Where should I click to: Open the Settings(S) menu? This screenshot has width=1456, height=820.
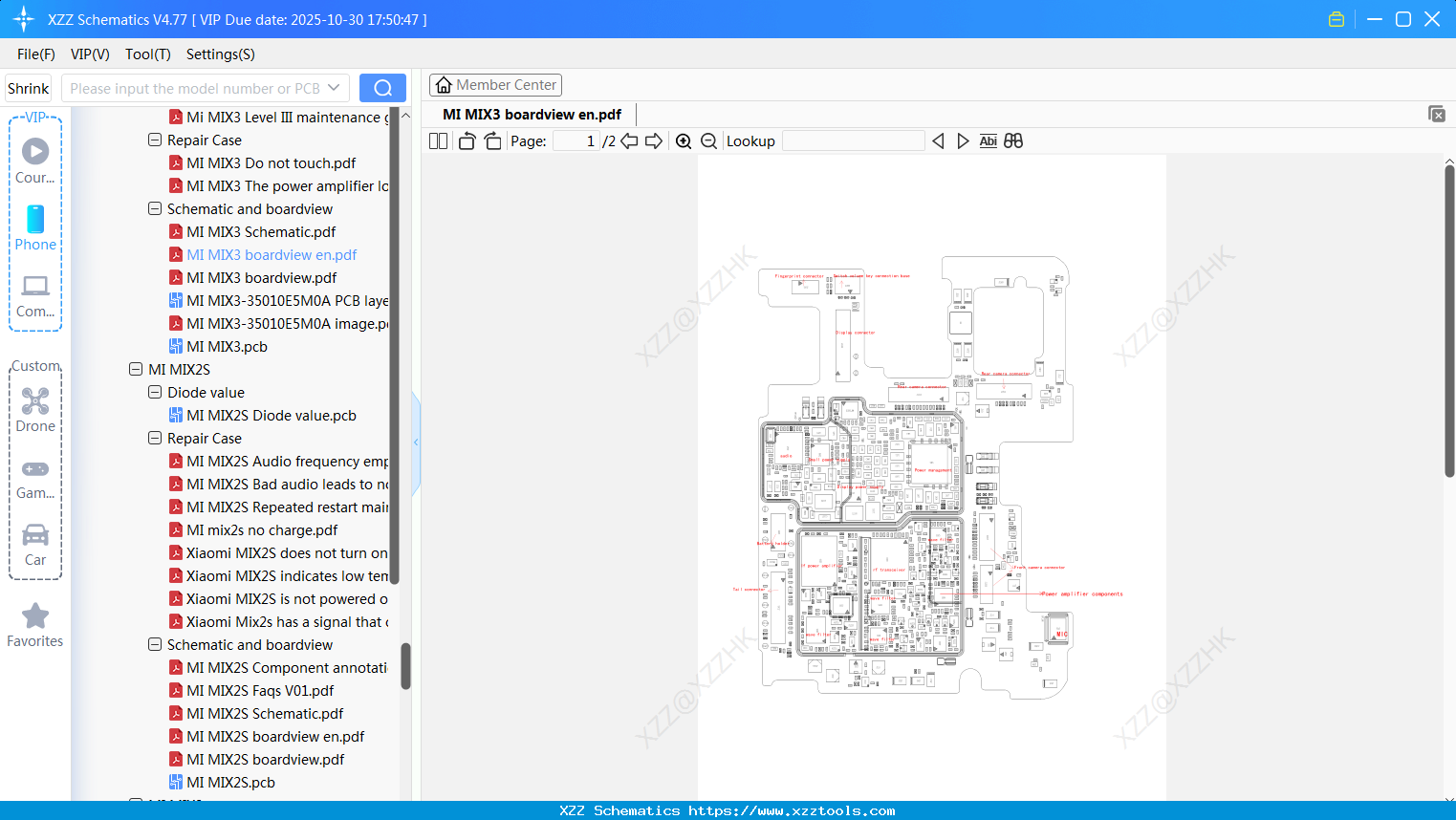pos(221,54)
